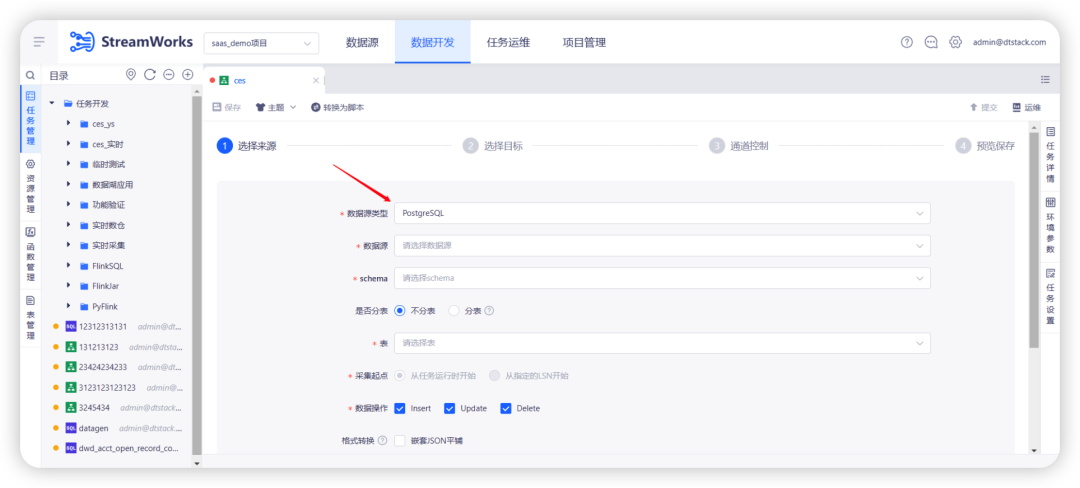
Task: Select 从任务运行时开始 radio option
Action: coord(399,376)
